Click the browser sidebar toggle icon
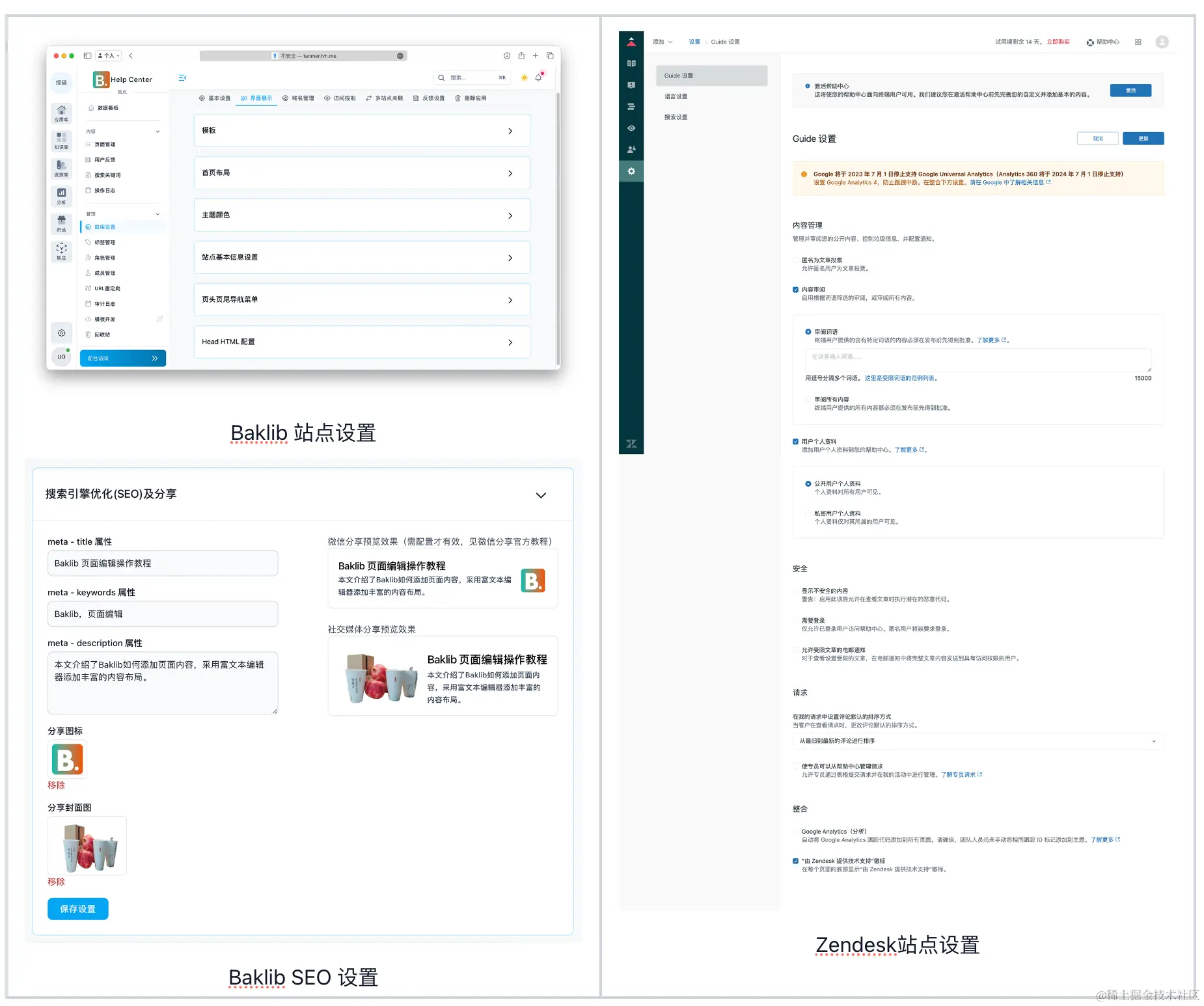The image size is (1204, 1006). [87, 56]
